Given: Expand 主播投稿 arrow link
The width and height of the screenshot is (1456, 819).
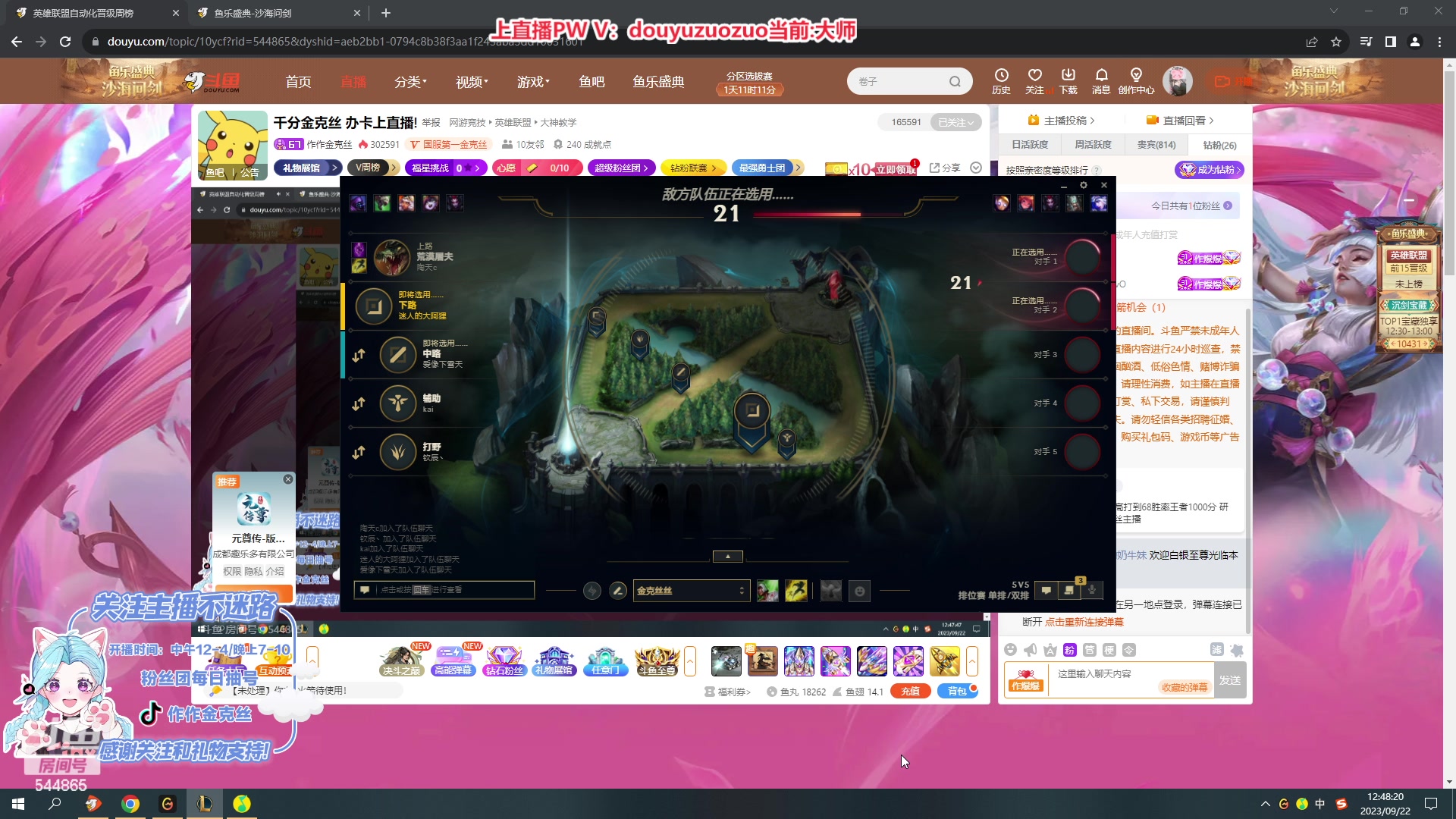Looking at the screenshot, I should pos(1061,121).
